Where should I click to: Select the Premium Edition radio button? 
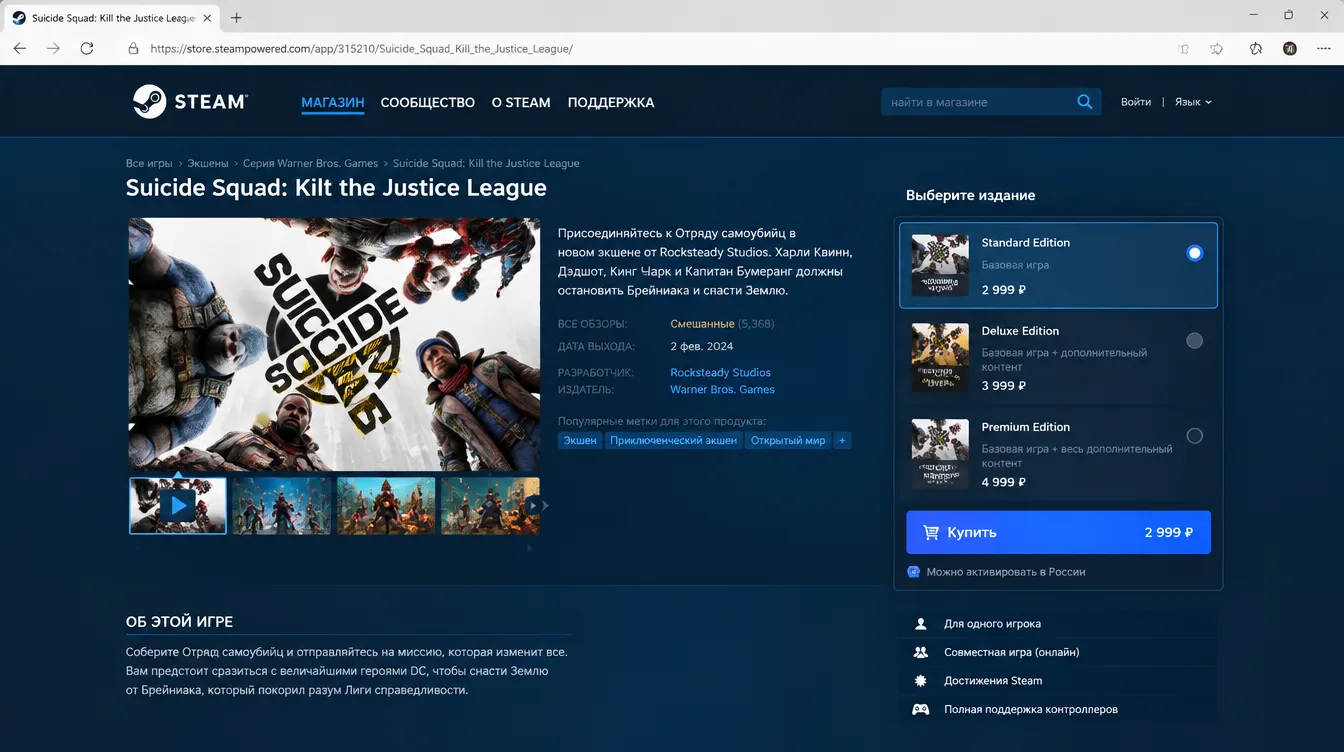[1194, 436]
